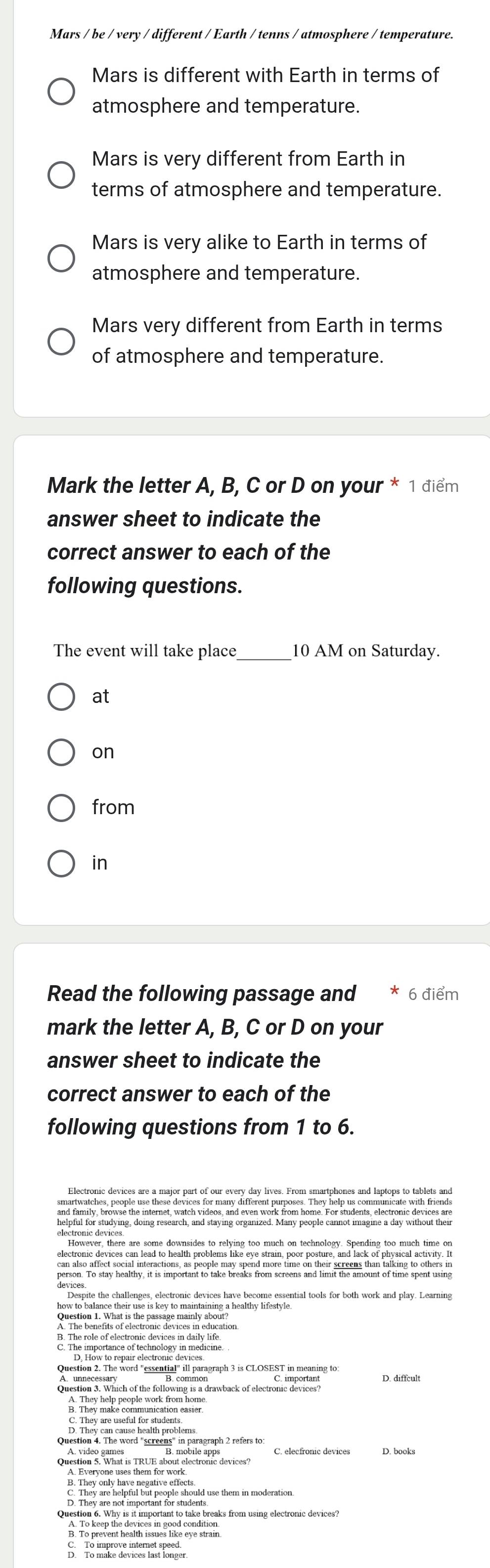Viewport: 490px width, 1568px height.
Task: Click label 'Mars is very alike to Earth'
Action: [260, 258]
